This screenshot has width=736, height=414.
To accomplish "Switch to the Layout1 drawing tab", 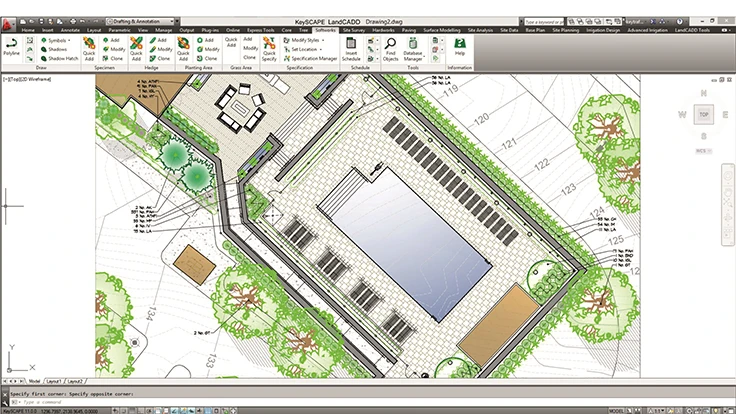I will [55, 381].
